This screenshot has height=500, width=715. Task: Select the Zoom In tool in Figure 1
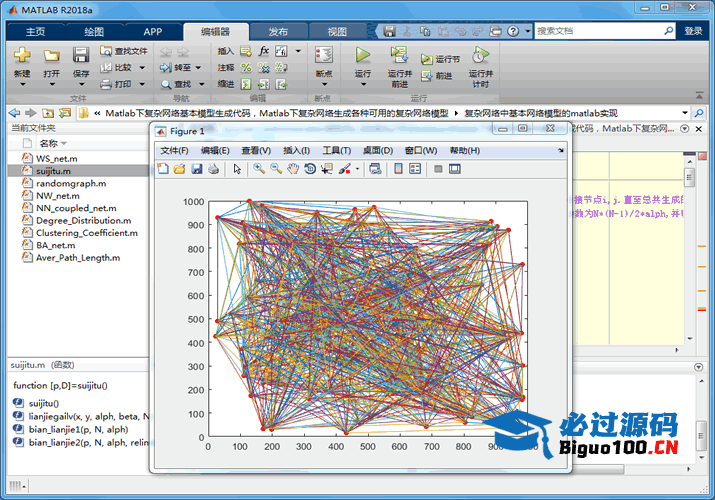point(259,169)
